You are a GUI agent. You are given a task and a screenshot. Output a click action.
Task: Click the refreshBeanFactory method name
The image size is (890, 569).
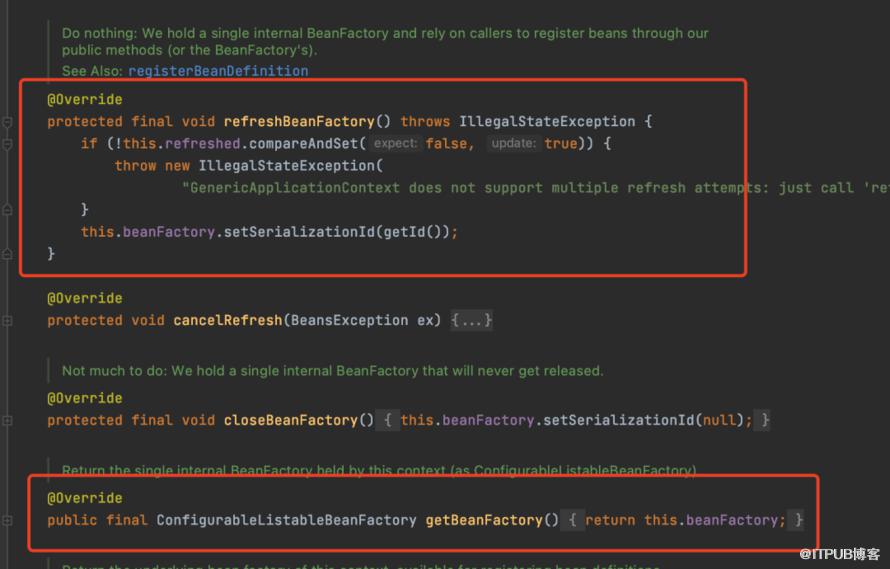299,122
